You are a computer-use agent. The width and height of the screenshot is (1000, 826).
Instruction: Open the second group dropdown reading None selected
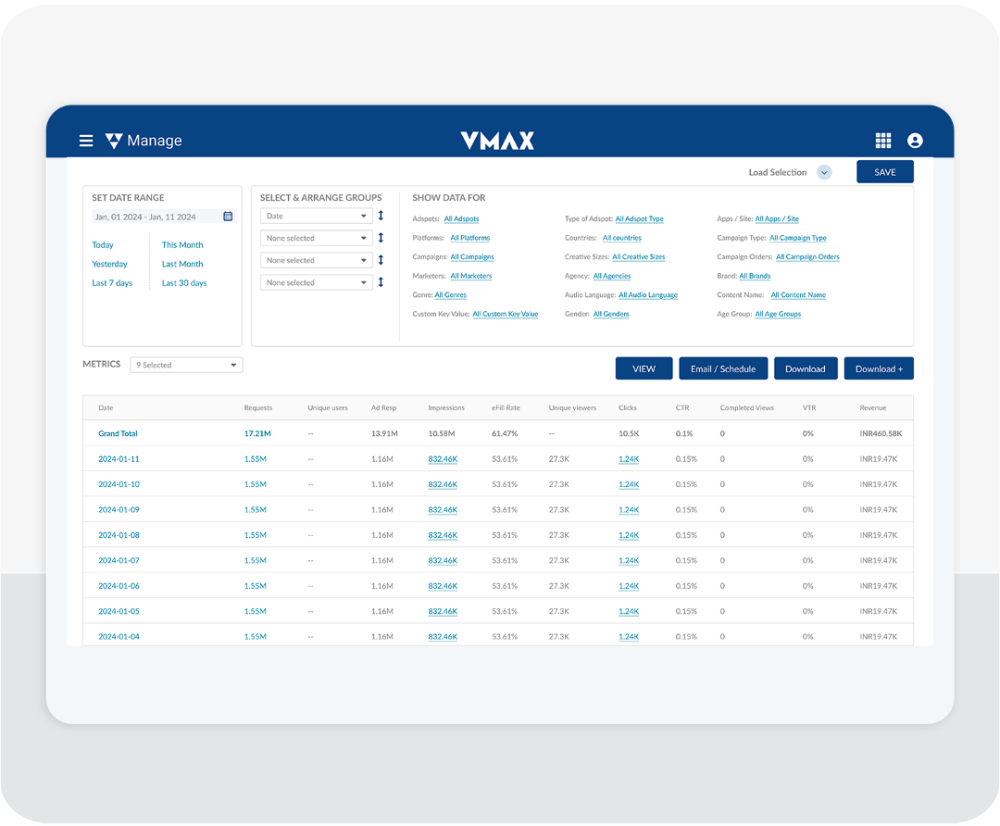[x=316, y=238]
